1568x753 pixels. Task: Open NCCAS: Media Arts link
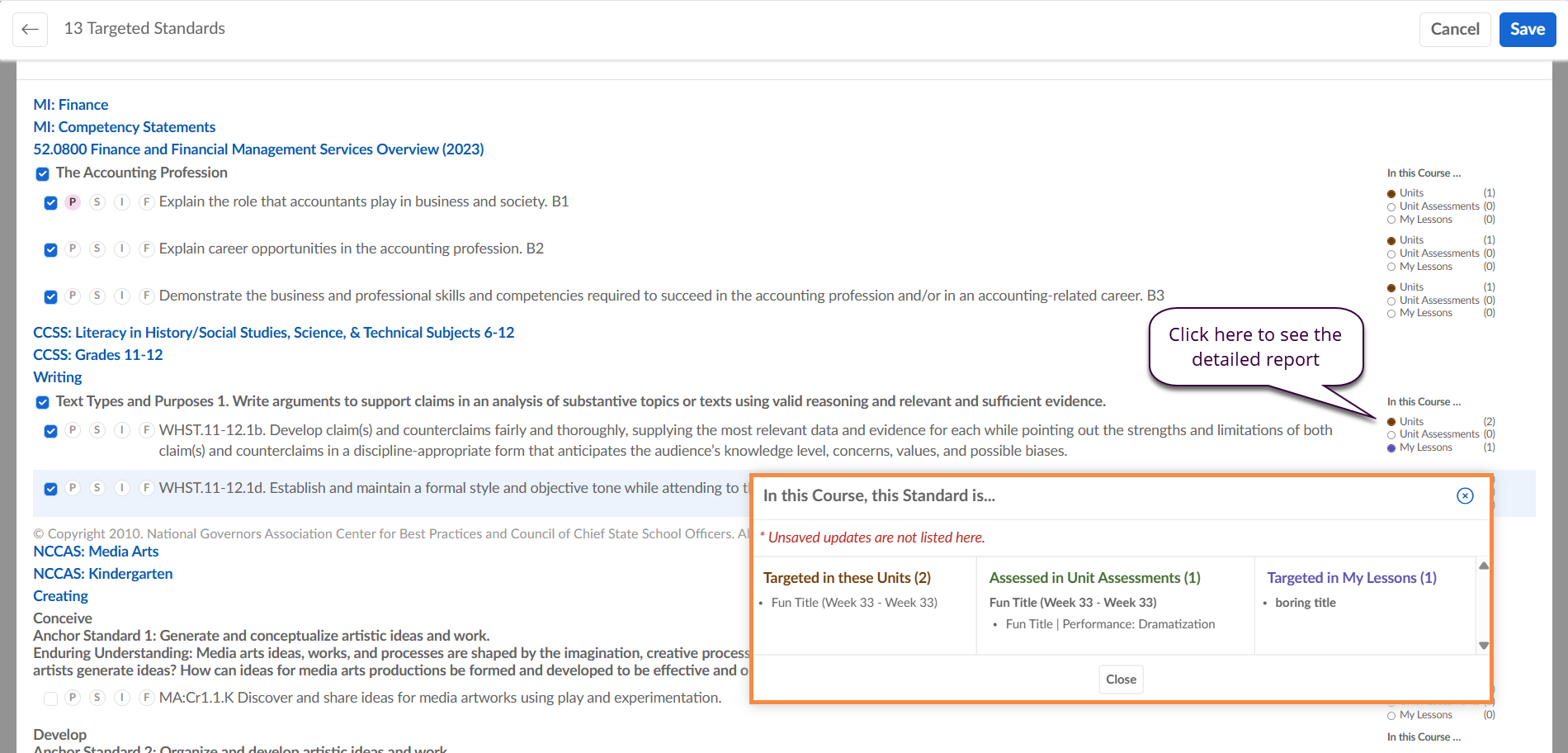[96, 552]
